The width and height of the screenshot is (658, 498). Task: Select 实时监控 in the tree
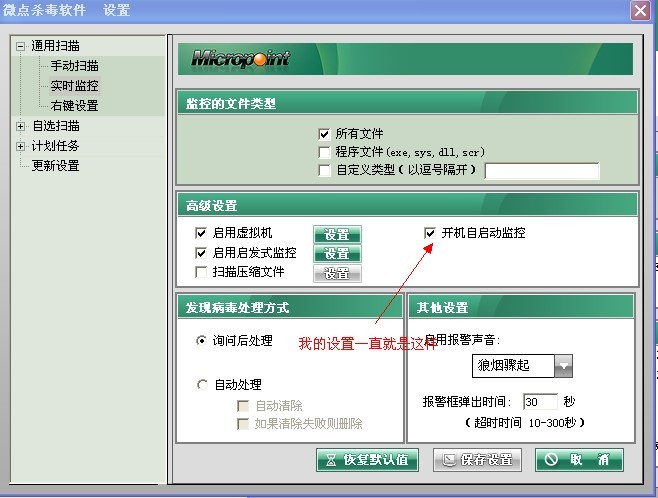point(74,86)
